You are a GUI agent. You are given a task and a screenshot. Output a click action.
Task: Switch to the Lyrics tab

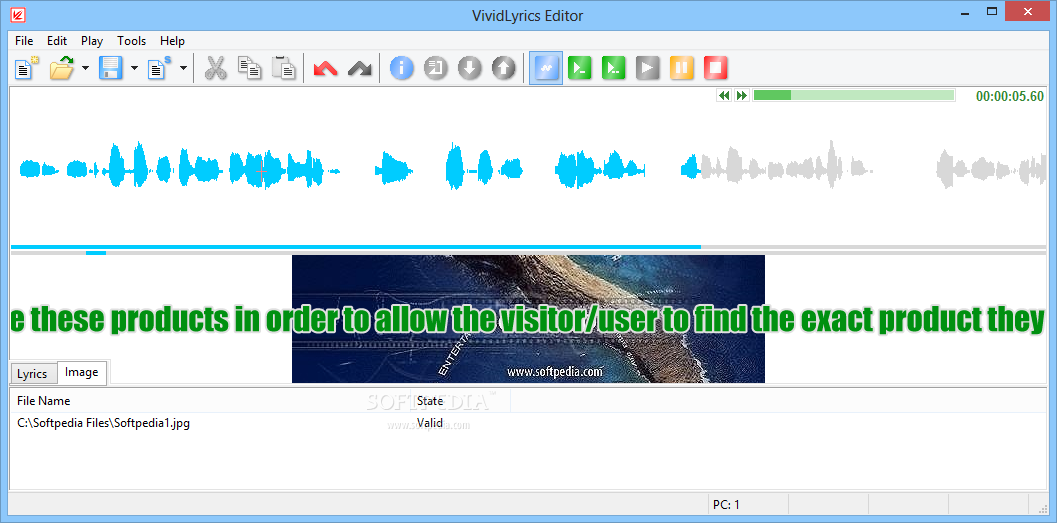[x=32, y=374]
